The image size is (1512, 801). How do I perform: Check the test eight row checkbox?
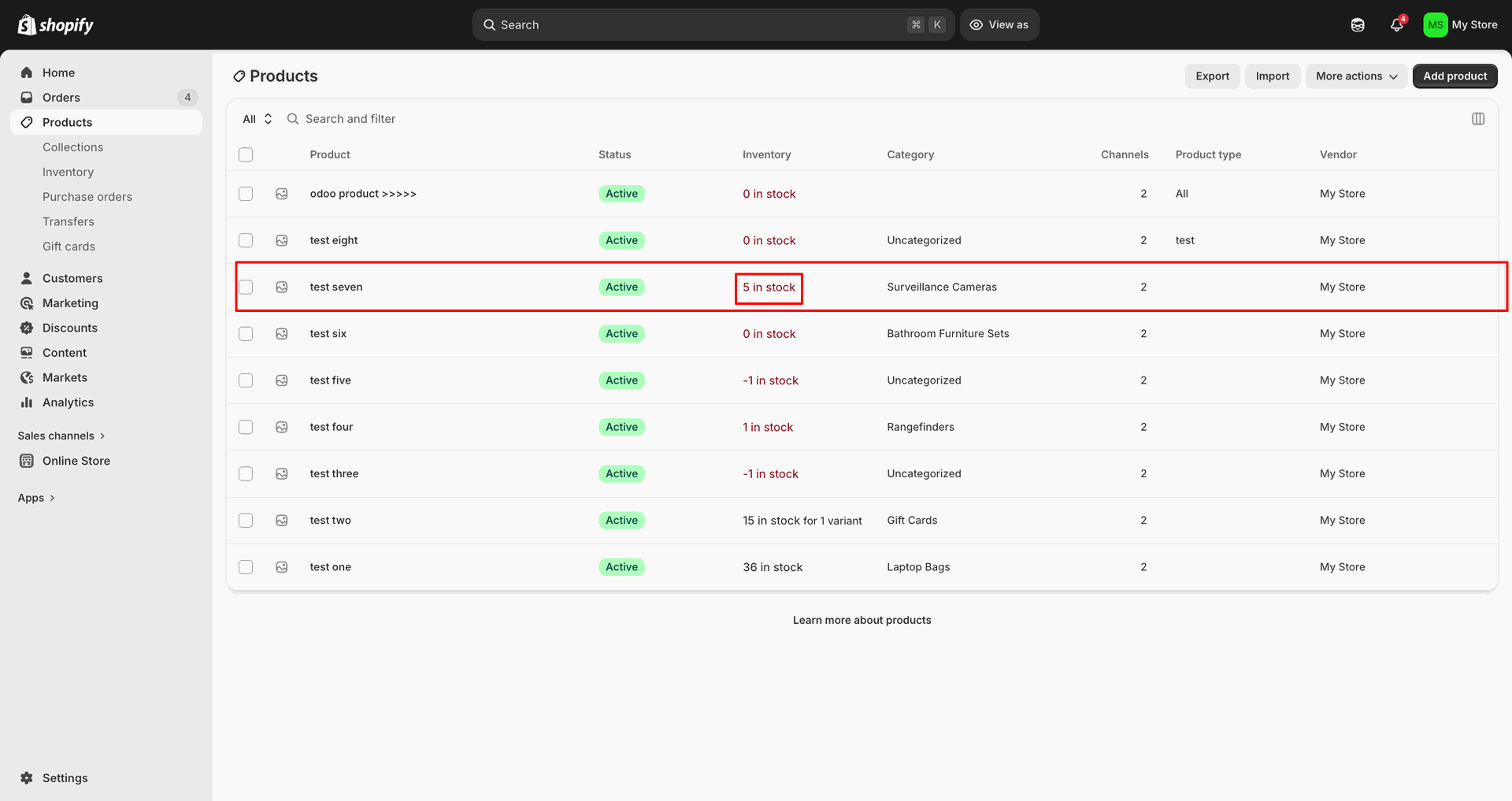coord(246,240)
